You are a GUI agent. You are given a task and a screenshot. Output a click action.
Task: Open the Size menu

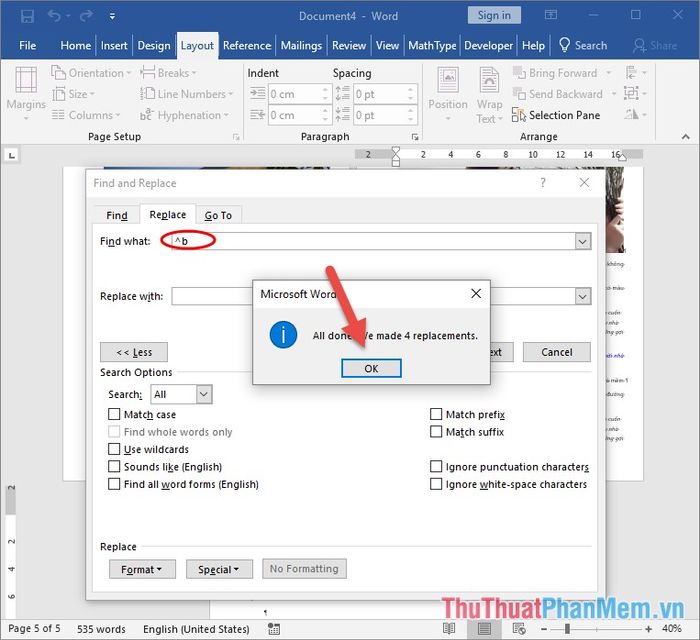(73, 94)
